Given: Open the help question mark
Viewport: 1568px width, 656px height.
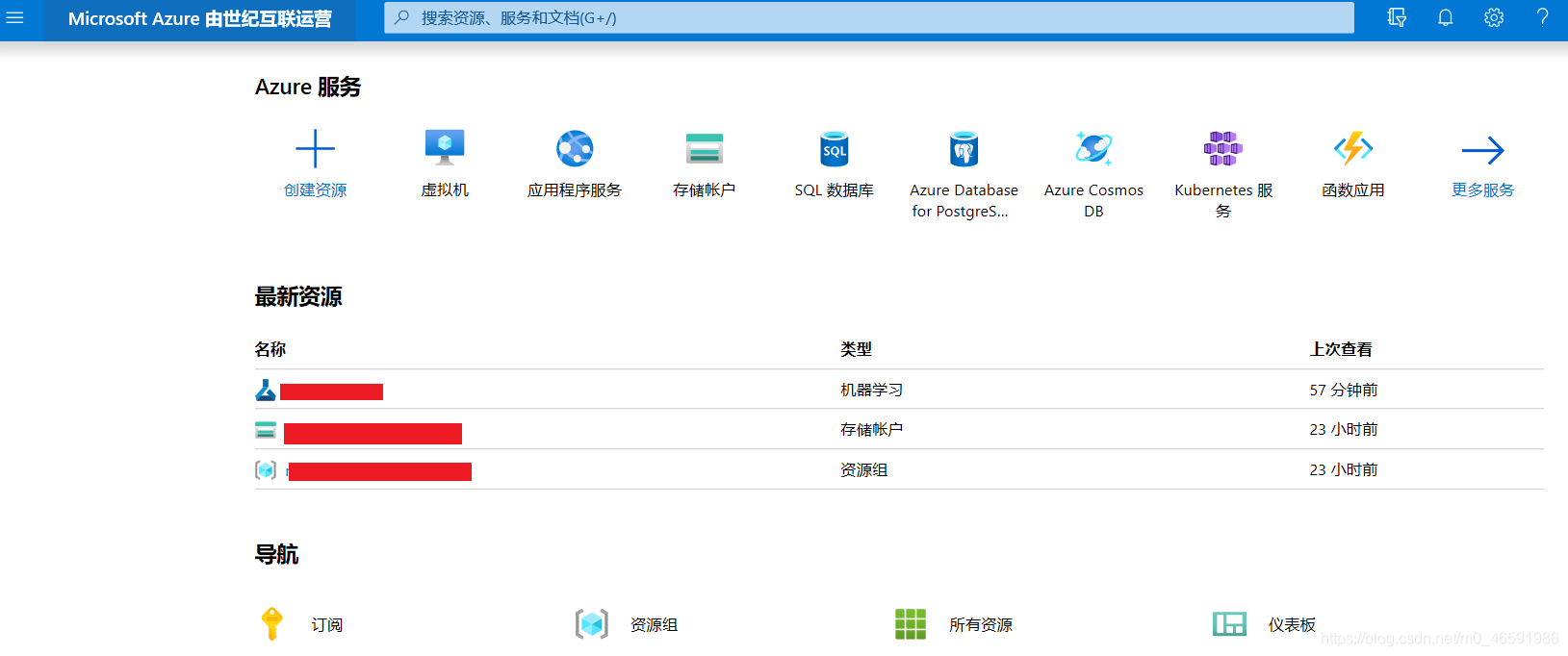Looking at the screenshot, I should pos(1542,17).
